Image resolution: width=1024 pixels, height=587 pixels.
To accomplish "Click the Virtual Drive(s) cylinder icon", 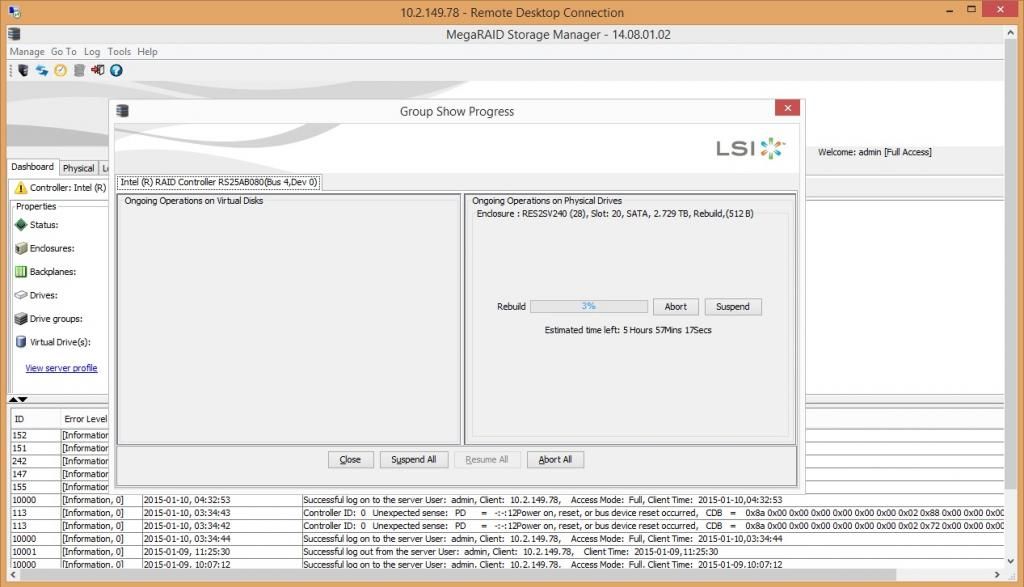I will click(21, 341).
